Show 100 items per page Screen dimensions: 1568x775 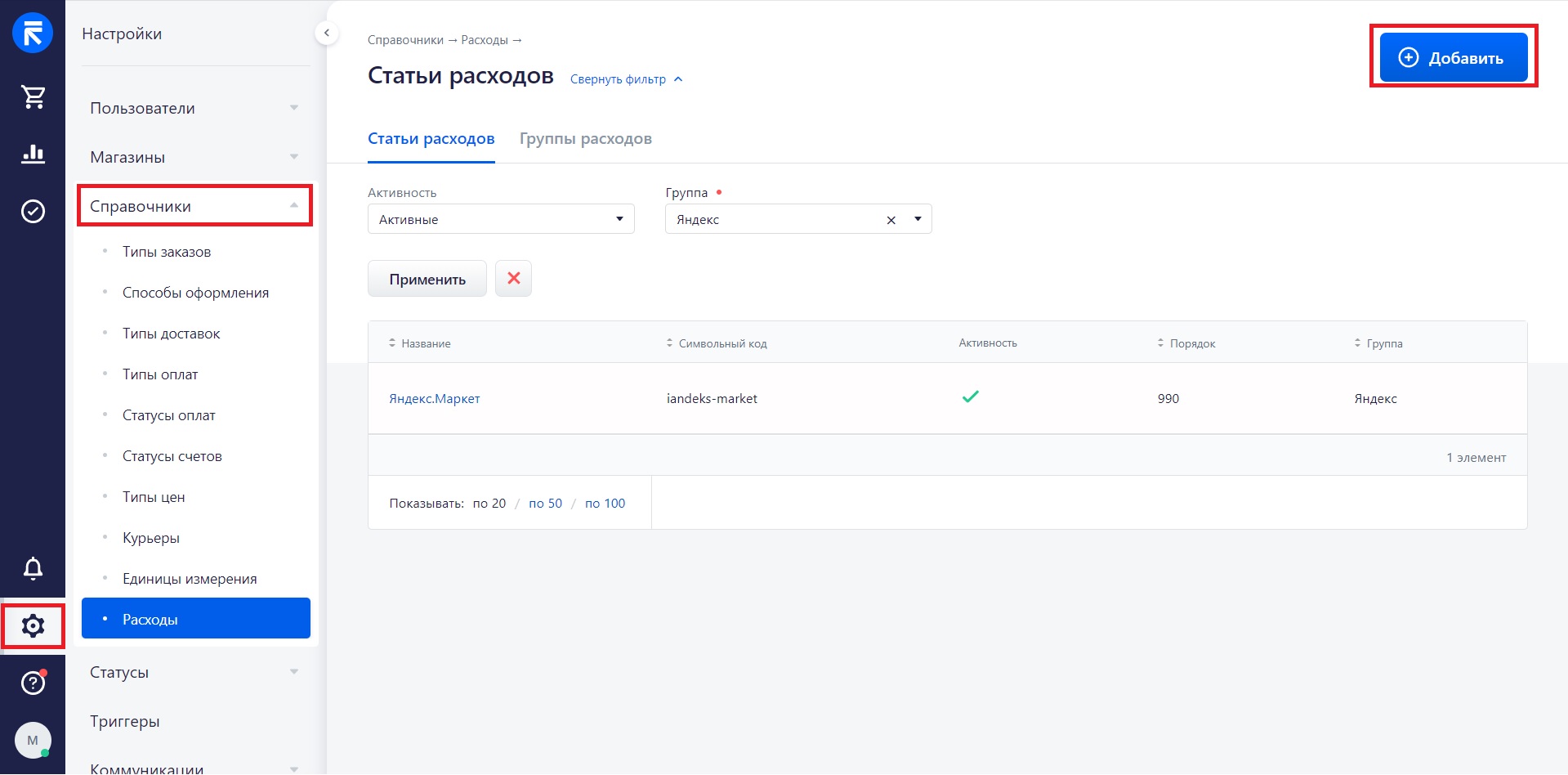pyautogui.click(x=605, y=504)
